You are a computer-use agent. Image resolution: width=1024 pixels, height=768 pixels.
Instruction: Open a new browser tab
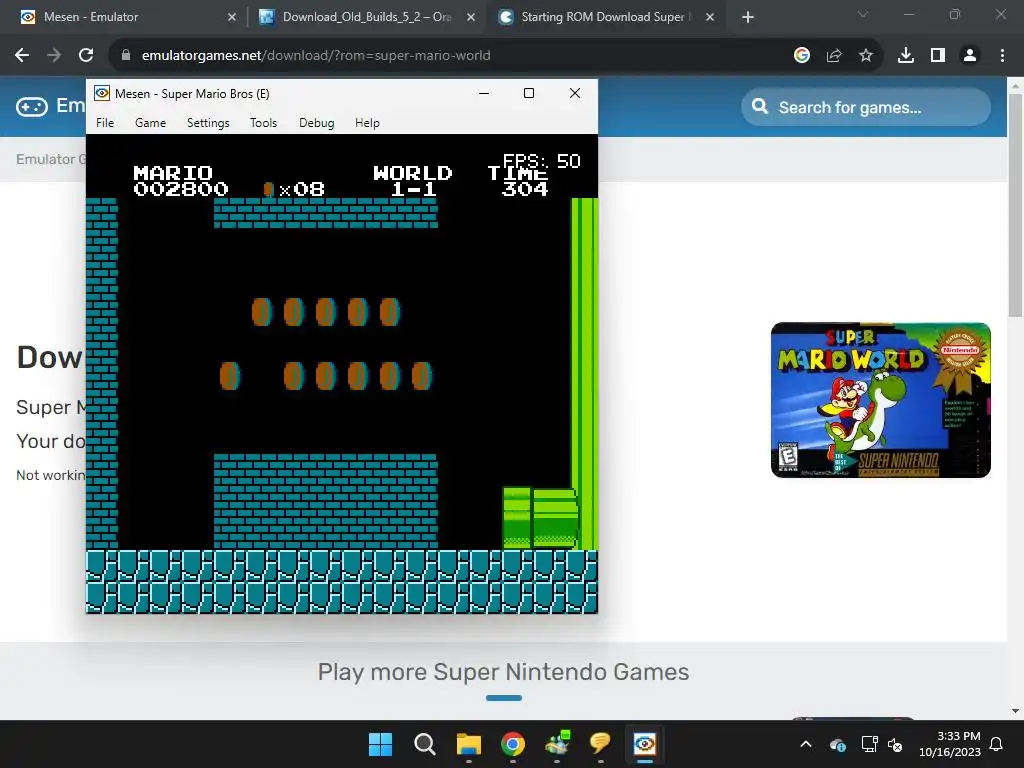(x=748, y=17)
